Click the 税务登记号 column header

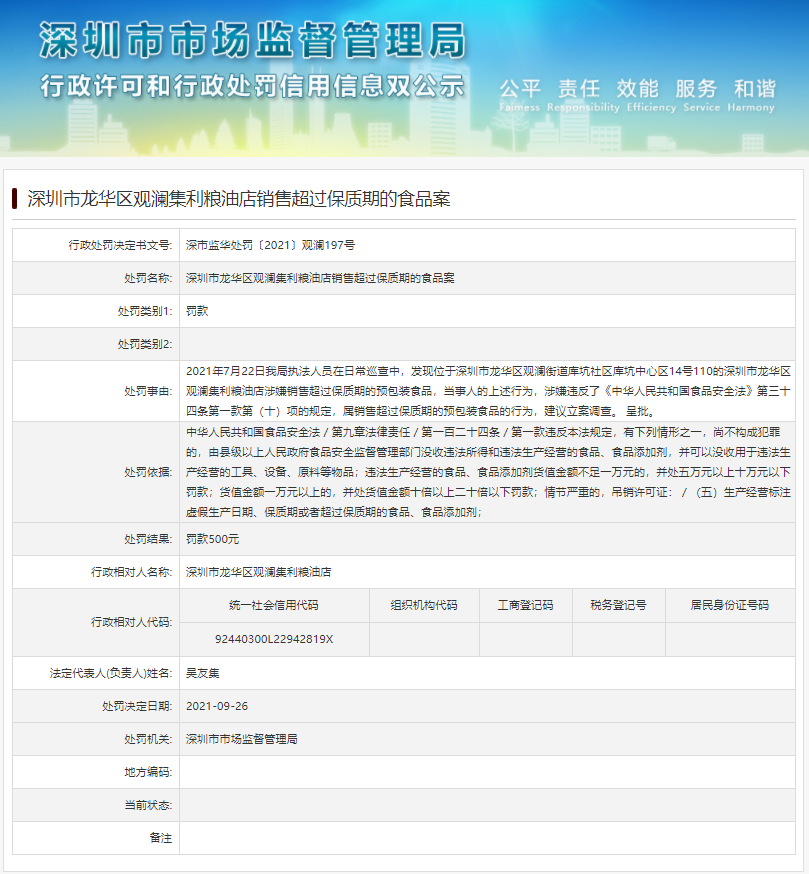click(618, 605)
